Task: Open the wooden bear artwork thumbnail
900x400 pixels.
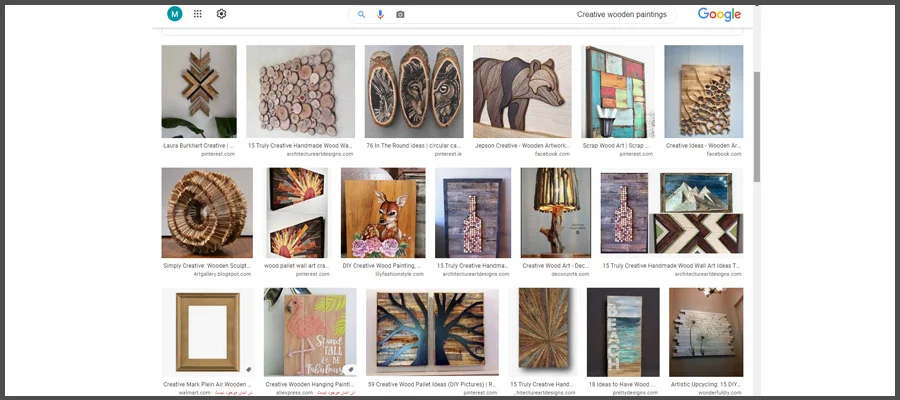Action: click(522, 91)
